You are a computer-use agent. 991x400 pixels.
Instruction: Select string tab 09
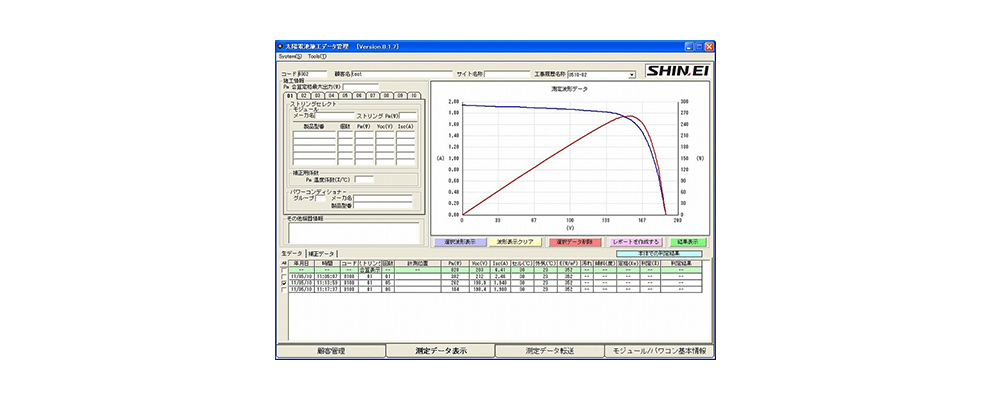click(x=400, y=95)
